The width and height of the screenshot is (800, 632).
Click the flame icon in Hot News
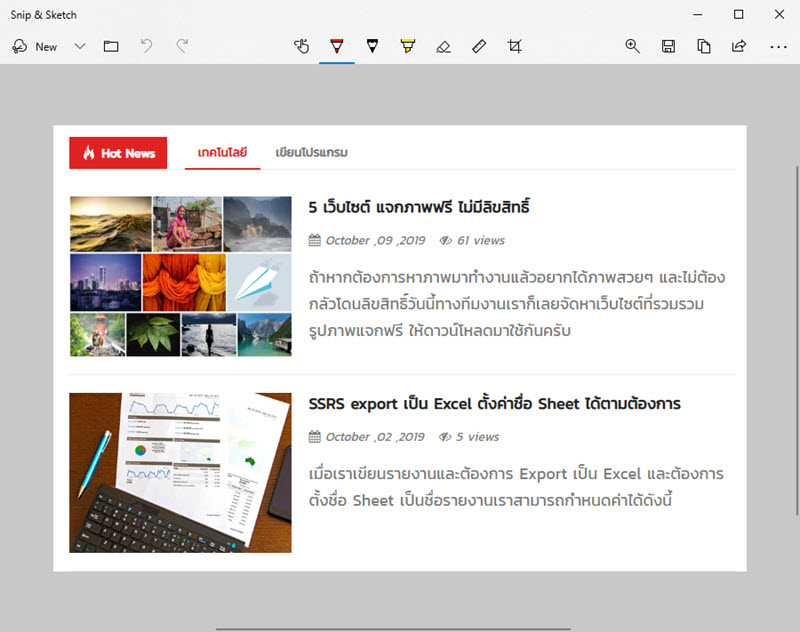click(89, 153)
